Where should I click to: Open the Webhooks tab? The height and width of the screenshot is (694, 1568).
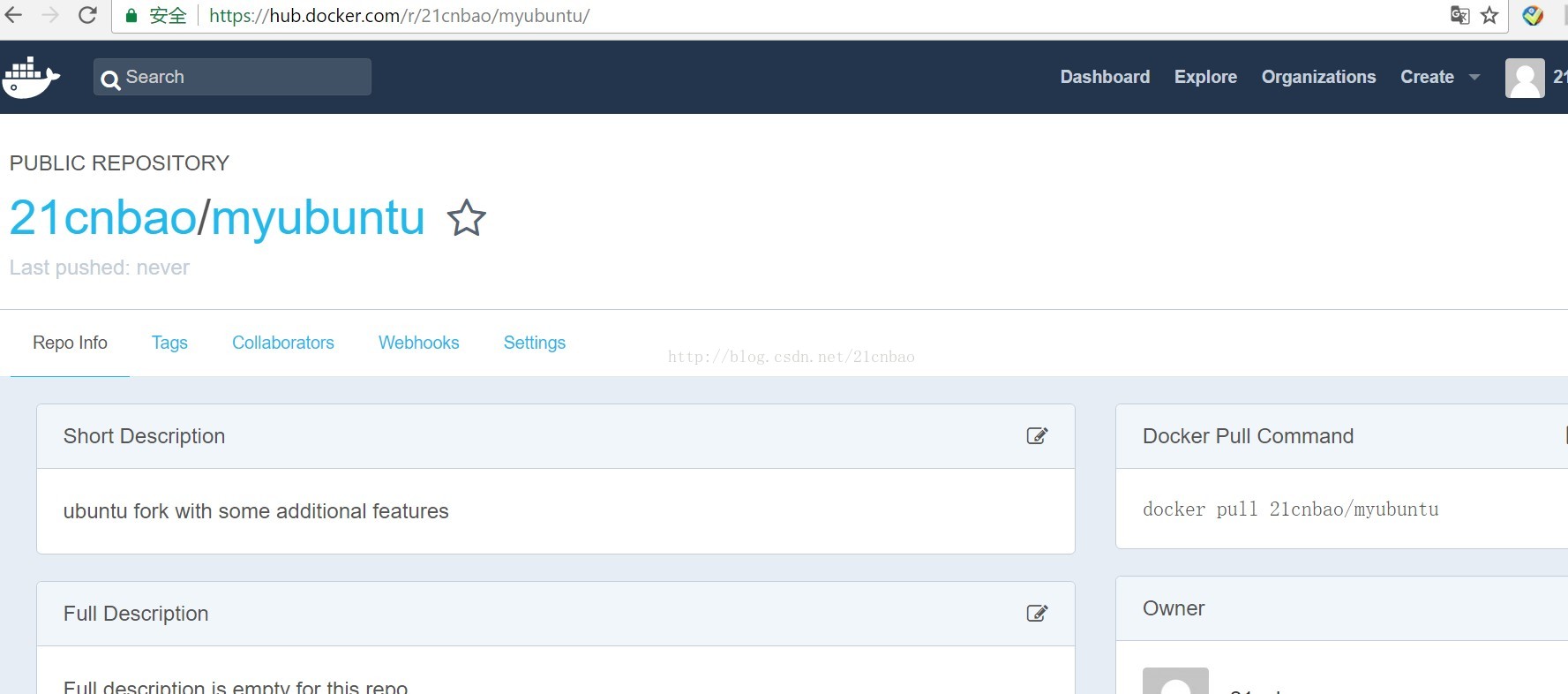419,343
